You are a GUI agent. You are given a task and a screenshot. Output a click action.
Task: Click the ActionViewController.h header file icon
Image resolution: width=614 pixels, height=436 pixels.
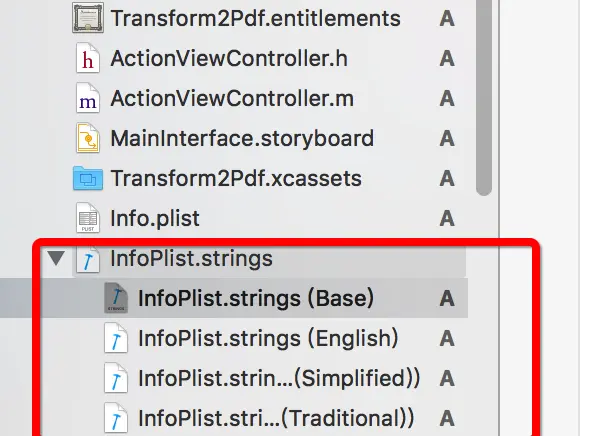[x=89, y=59]
